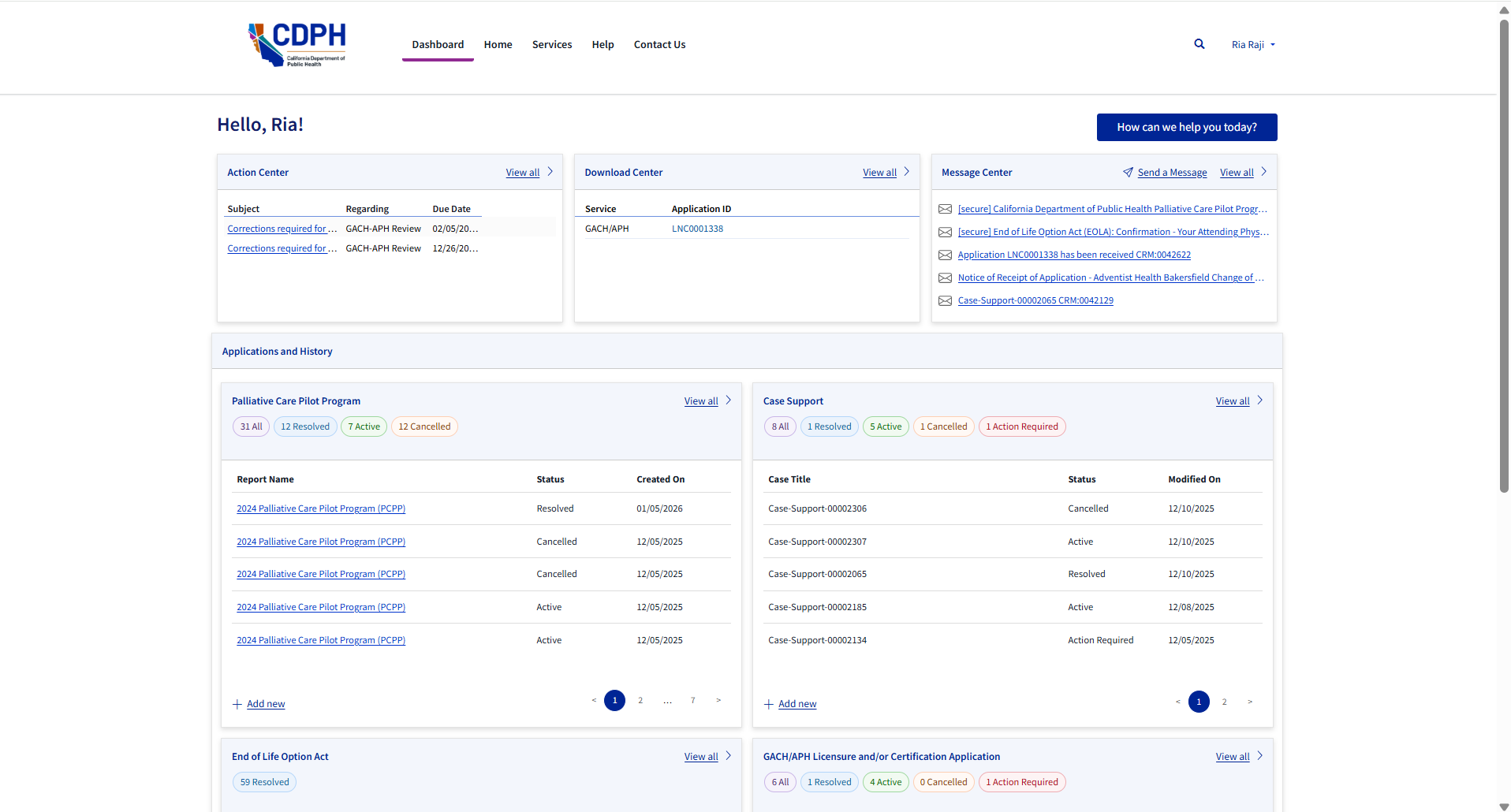Open Case-Support-00002065 CRM:0042129 message
This screenshot has height=812, width=1511.
1035,300
